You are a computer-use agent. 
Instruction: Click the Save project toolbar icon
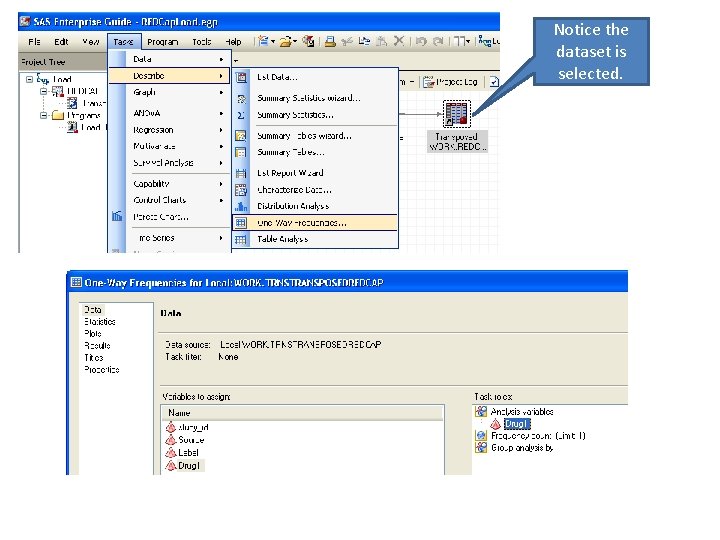click(309, 41)
